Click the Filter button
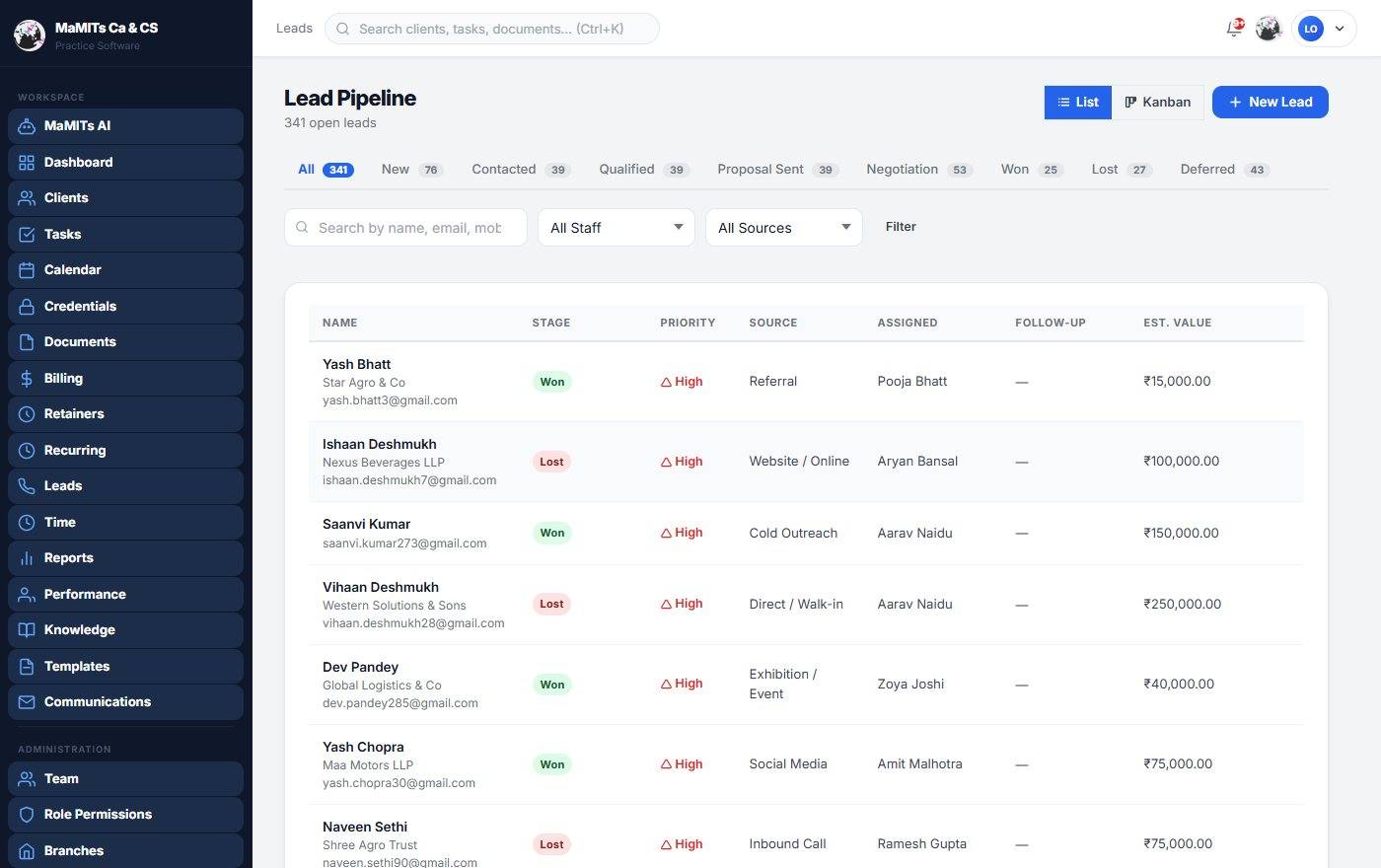 click(x=901, y=227)
